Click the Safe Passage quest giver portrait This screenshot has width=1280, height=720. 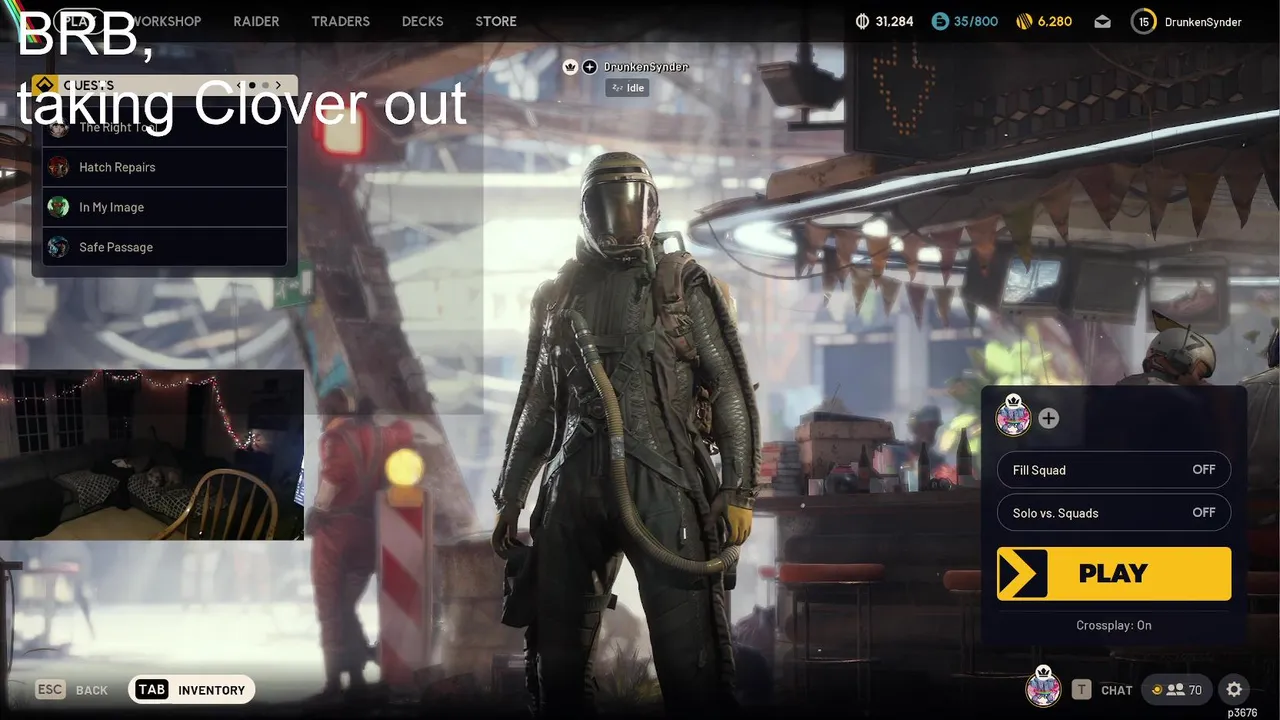[x=59, y=247]
